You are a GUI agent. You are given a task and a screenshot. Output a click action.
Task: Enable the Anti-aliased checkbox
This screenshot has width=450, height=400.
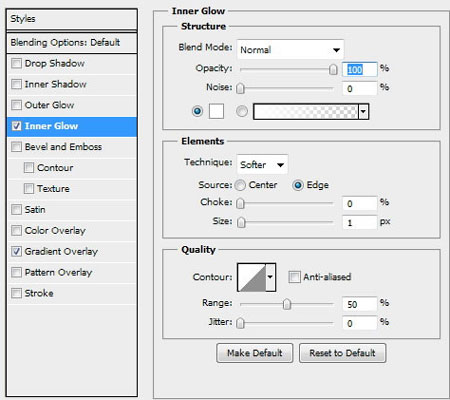coord(294,277)
